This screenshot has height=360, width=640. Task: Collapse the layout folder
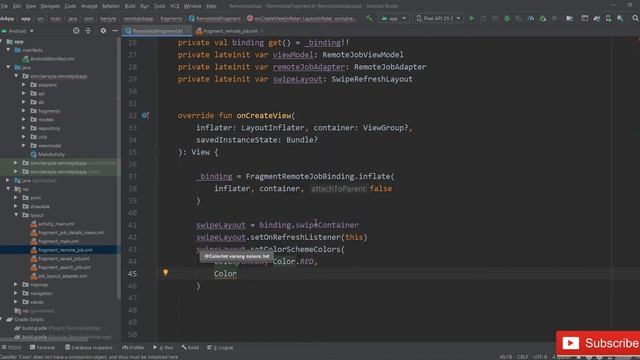[16, 215]
